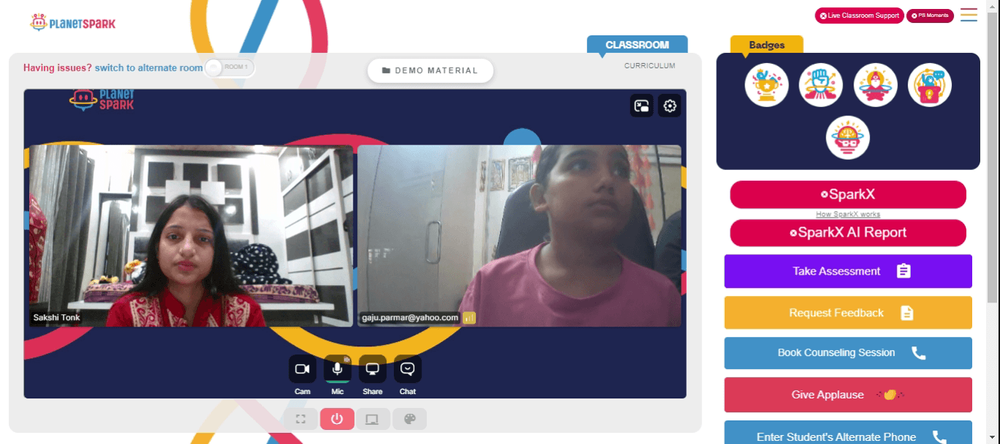1000x444 pixels.
Task: Click the PlanetSpark logo in header
Action: [x=73, y=23]
